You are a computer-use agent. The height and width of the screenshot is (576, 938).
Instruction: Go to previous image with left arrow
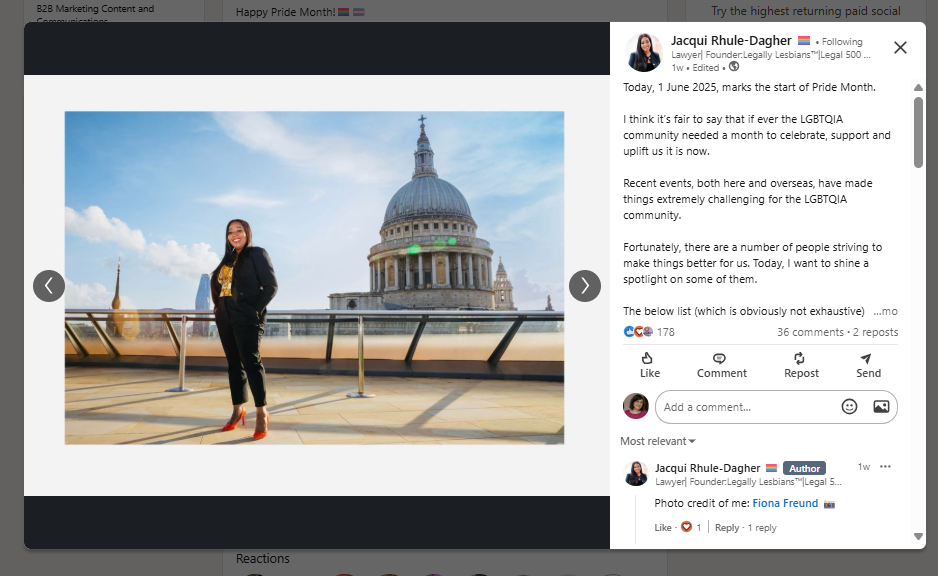[x=49, y=286]
